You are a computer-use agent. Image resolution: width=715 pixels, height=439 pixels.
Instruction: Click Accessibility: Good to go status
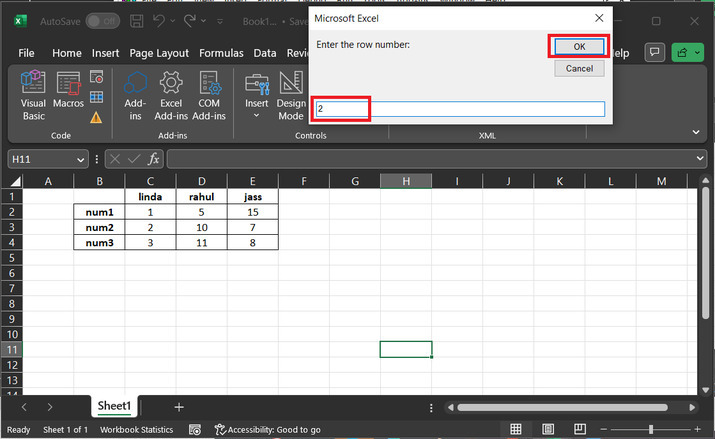tap(268, 429)
